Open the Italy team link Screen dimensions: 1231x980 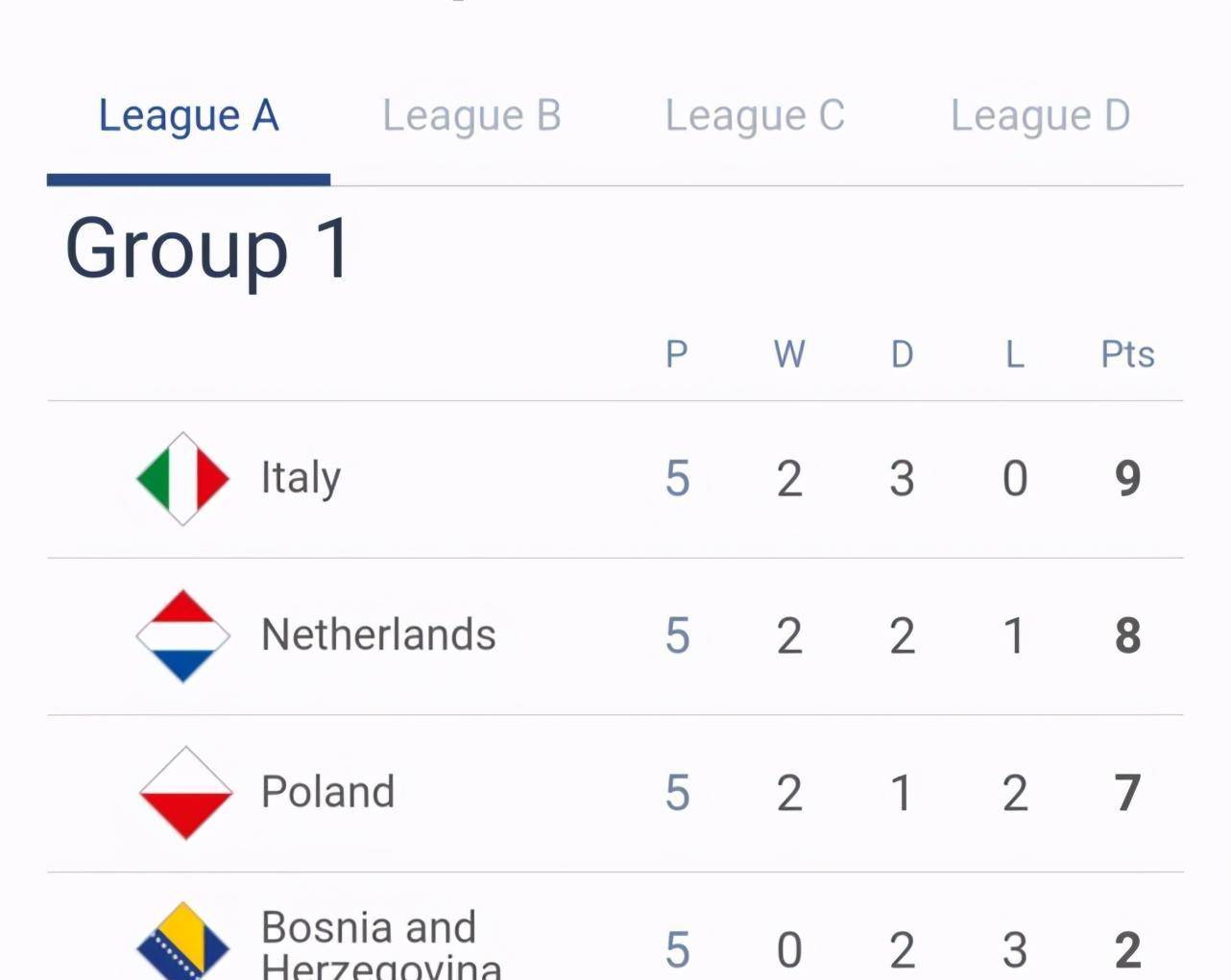(301, 478)
